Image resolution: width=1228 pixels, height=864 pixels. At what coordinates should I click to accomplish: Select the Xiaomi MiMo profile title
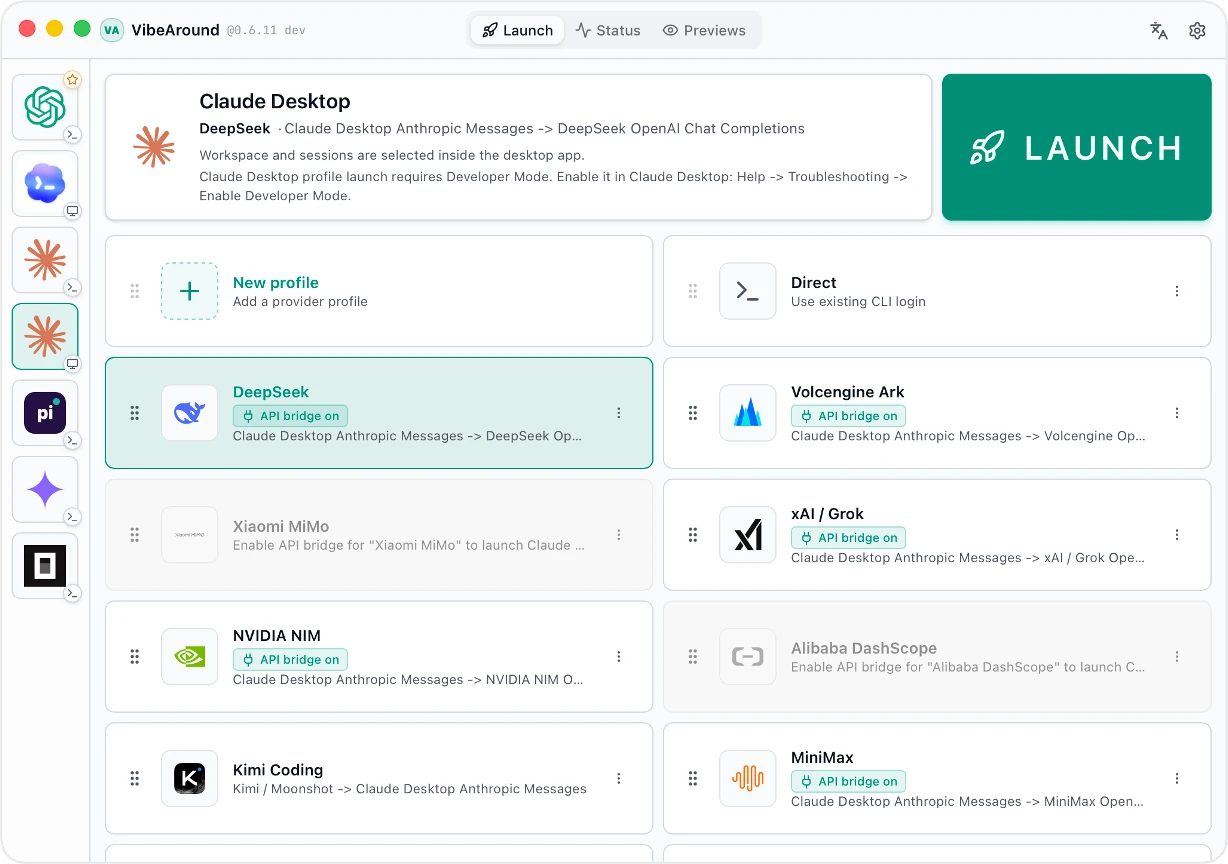pos(281,527)
